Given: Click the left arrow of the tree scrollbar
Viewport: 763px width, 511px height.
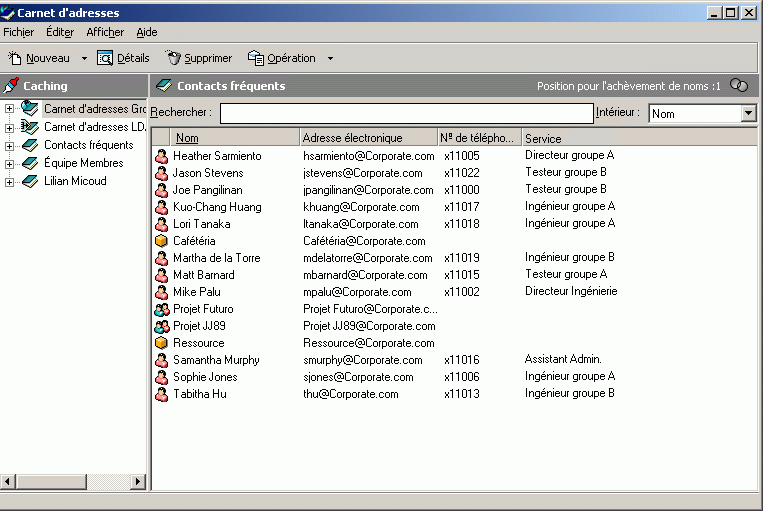Looking at the screenshot, I should [x=7, y=482].
